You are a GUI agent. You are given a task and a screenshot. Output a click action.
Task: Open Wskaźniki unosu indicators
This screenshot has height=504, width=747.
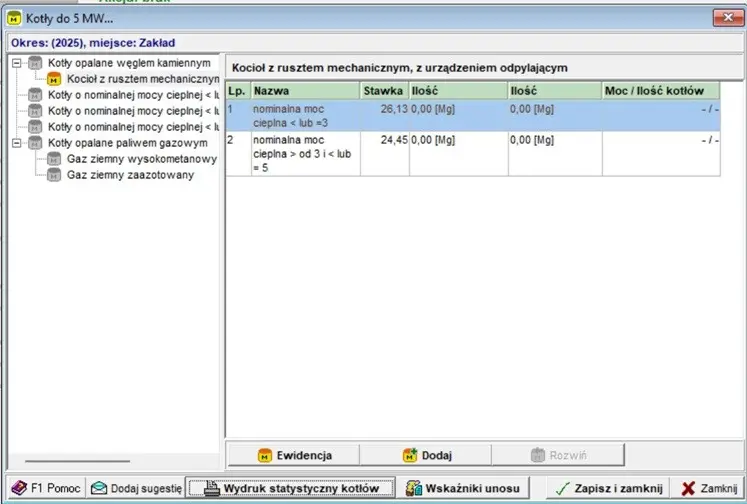464,489
